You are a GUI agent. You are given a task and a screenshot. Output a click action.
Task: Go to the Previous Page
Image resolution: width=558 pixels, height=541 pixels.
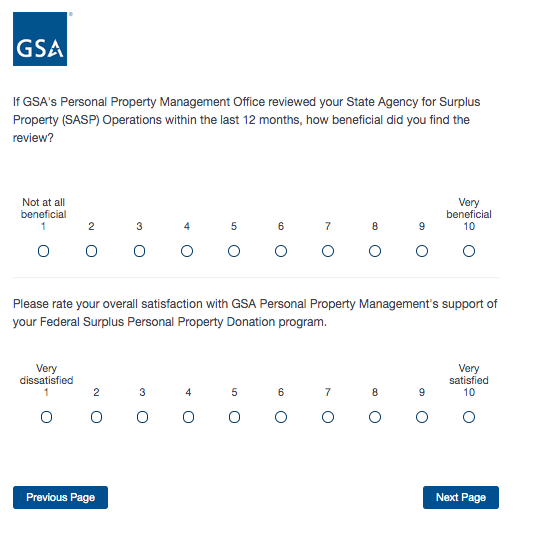[x=60, y=498]
